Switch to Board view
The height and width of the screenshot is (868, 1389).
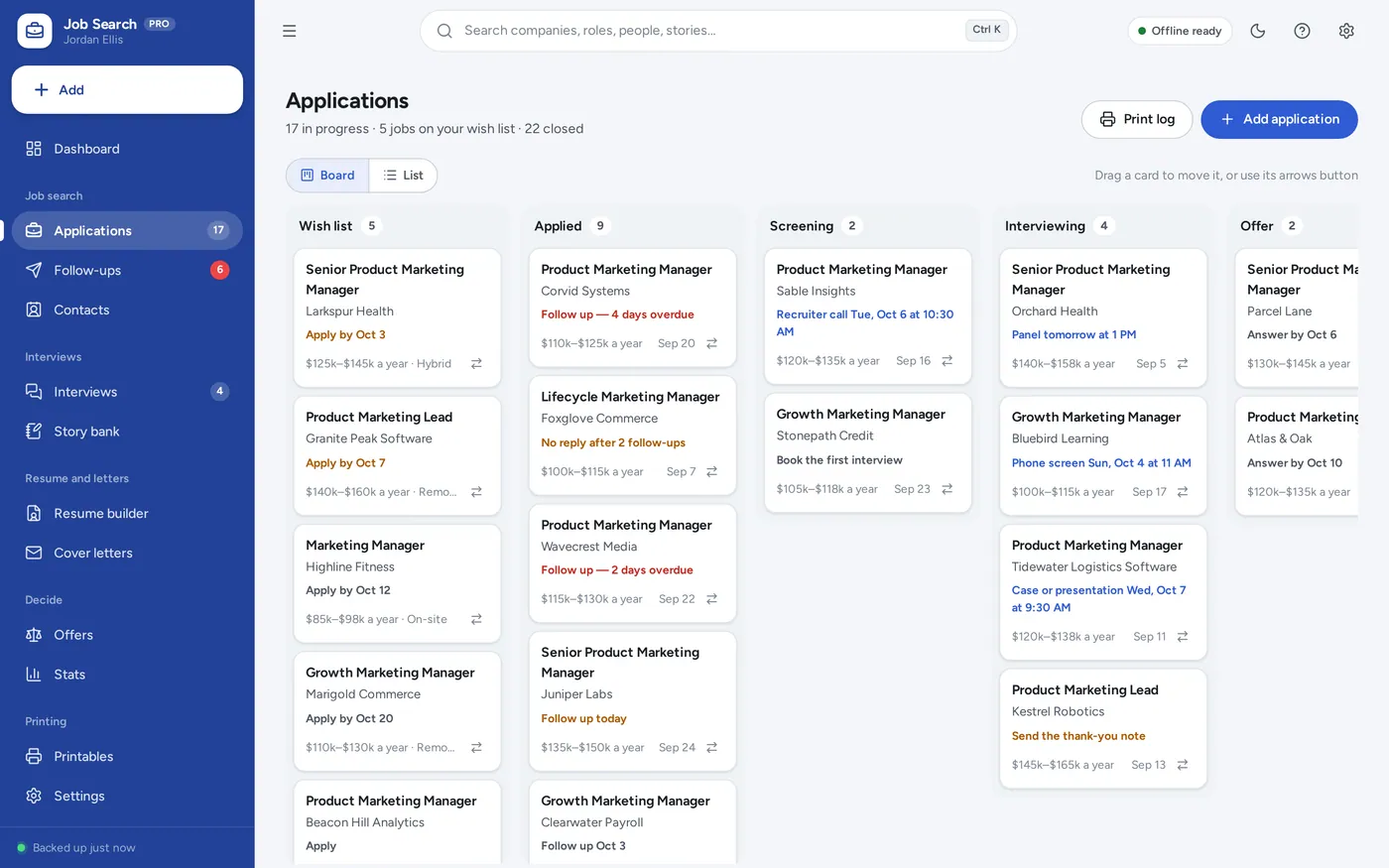327,176
